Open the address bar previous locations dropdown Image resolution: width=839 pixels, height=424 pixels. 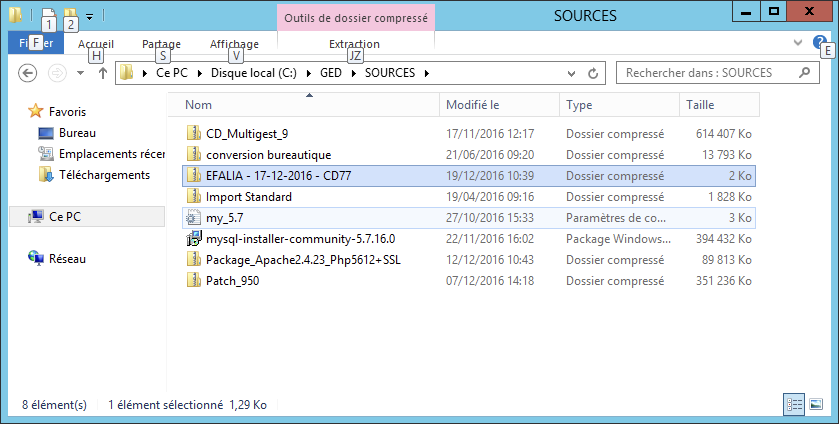[574, 73]
